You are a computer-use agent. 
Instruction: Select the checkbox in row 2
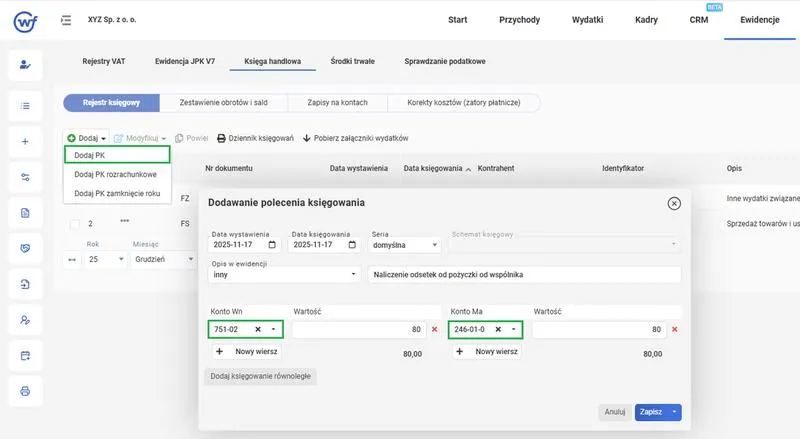click(x=75, y=224)
